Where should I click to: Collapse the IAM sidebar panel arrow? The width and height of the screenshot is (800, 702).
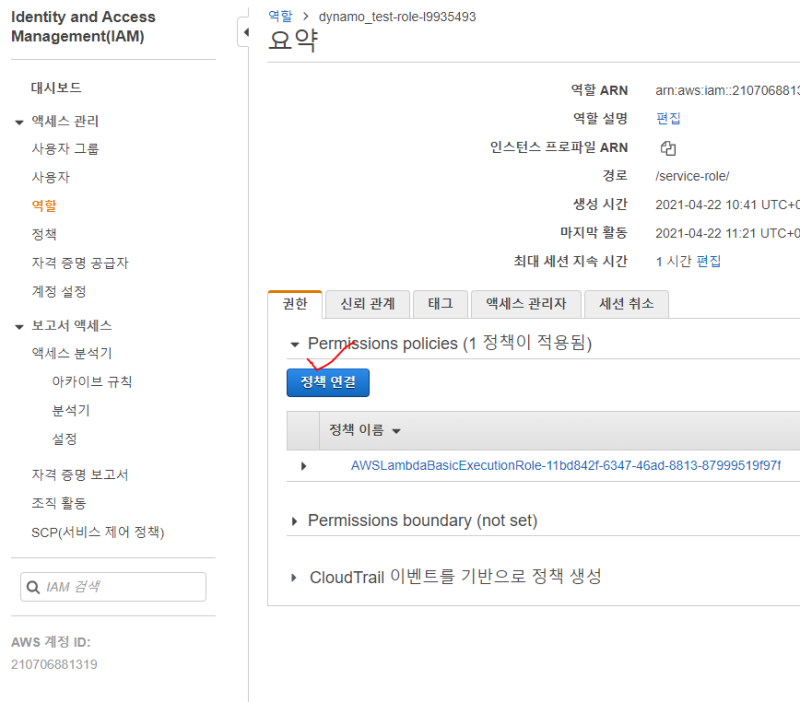pyautogui.click(x=245, y=34)
